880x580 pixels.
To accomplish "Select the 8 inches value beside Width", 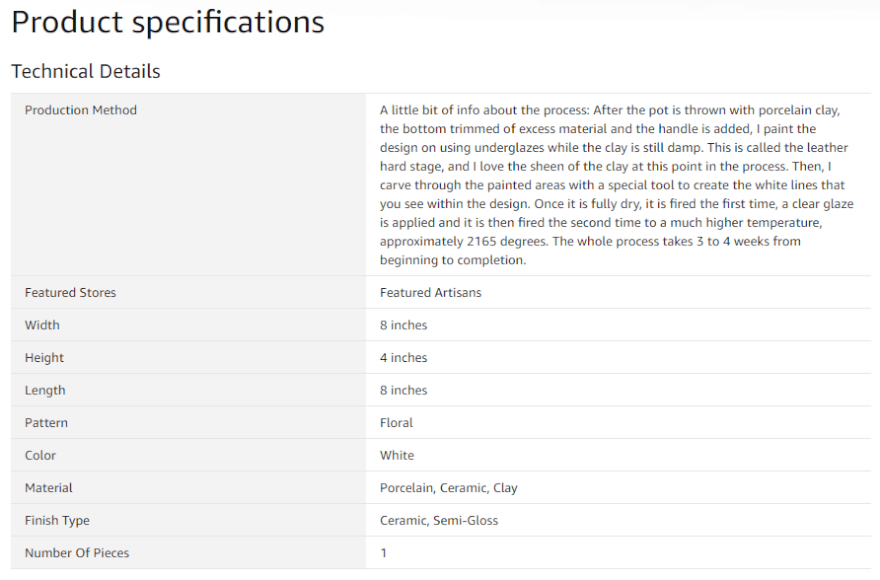I will click(x=403, y=325).
